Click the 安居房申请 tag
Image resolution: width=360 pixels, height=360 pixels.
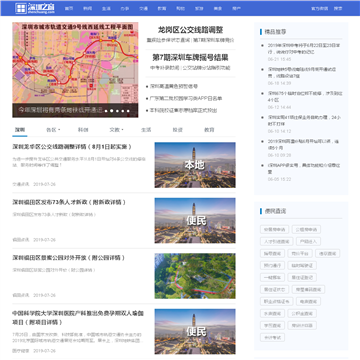tap(274, 229)
